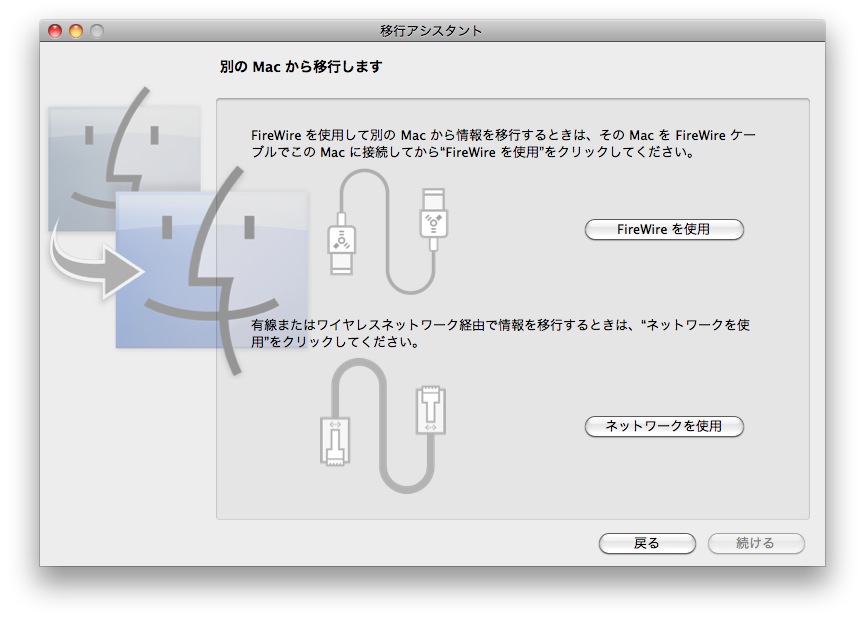
Task: Close the 移行アシスタント window
Action: click(55, 31)
